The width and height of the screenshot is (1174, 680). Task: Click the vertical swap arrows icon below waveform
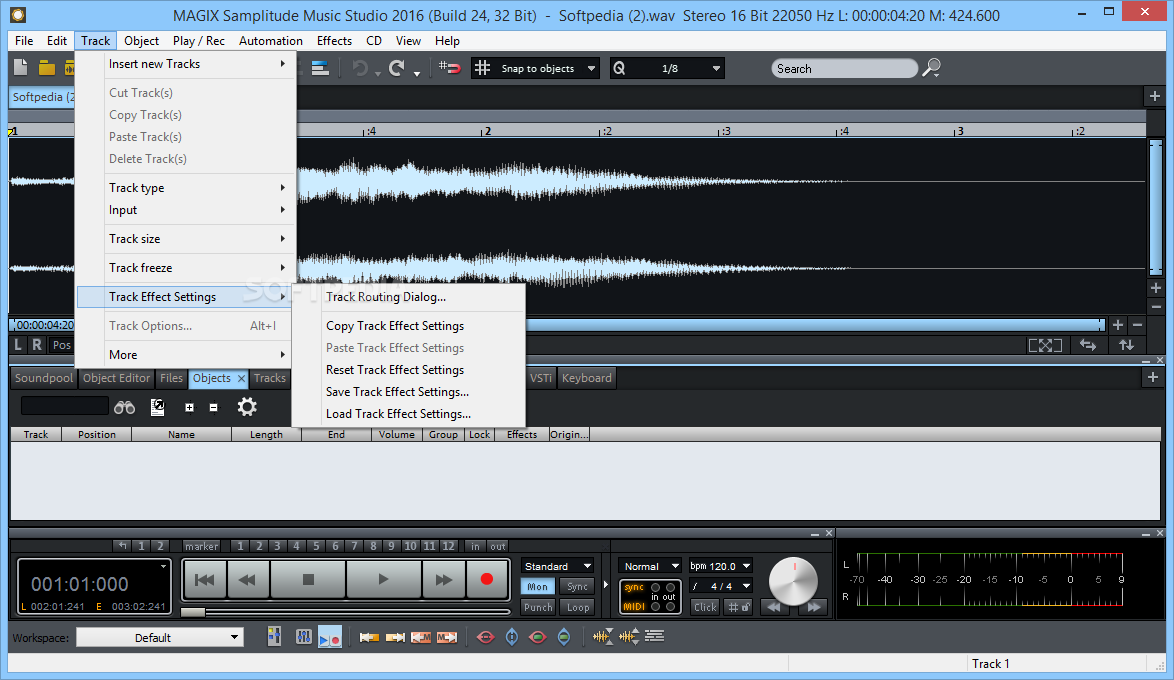point(1127,345)
